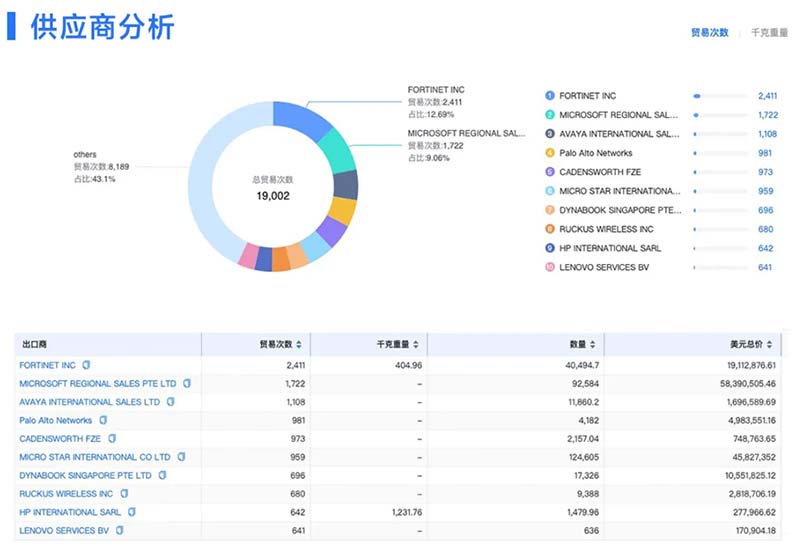Open MICROSOFT REGIONAL SALES PTE LTD link
Screen dimensions: 803x548
point(97,384)
